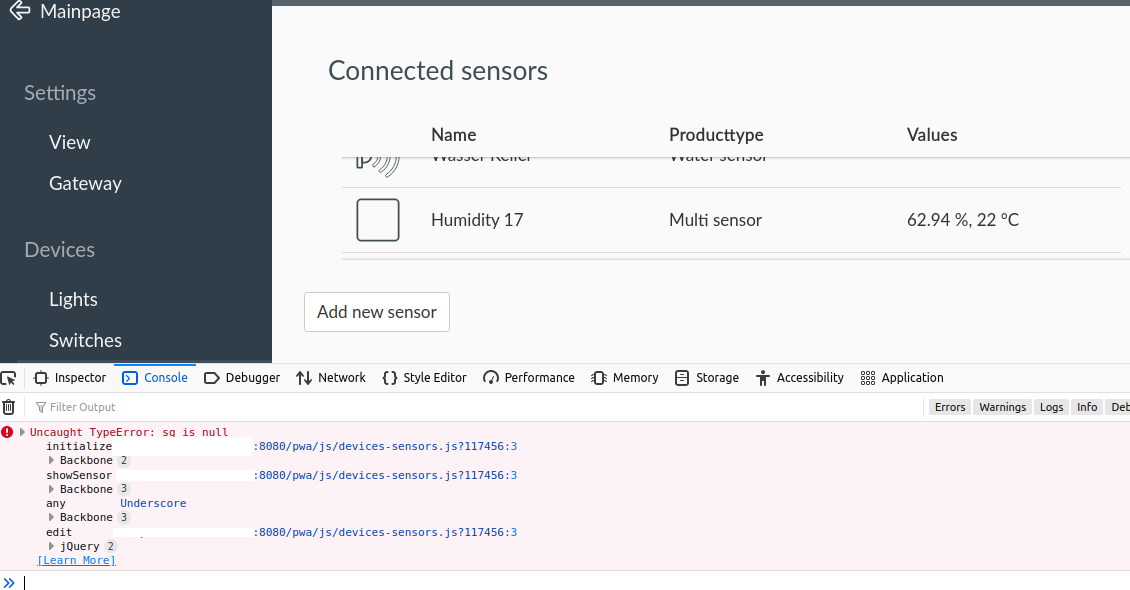Switch to the Debugger tab
This screenshot has height=590, width=1130.
239,378
